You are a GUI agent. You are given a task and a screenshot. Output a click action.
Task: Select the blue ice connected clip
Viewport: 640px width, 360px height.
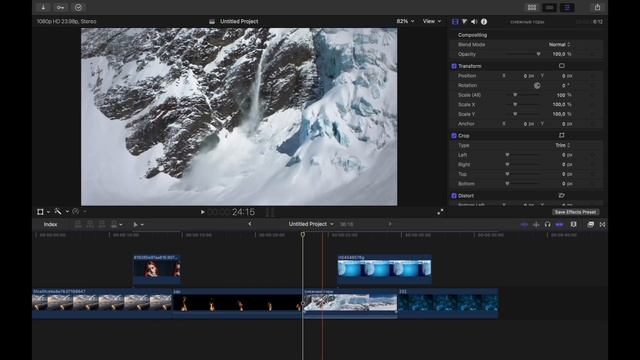coord(384,269)
